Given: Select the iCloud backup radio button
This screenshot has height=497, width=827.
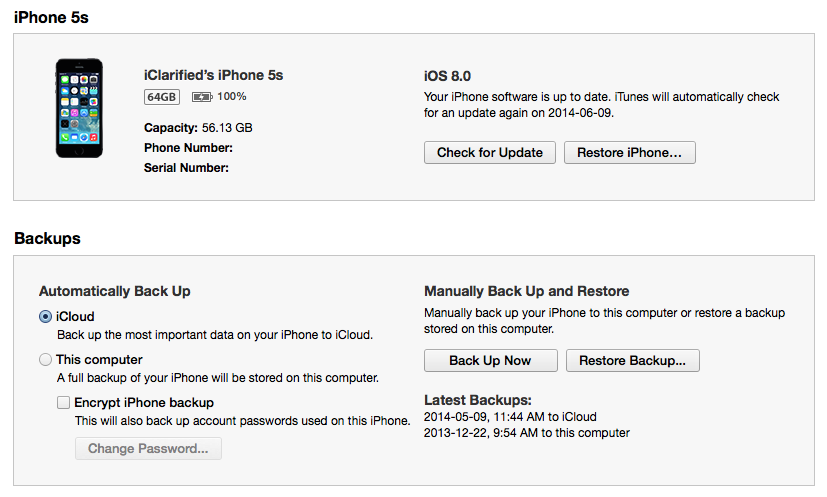Looking at the screenshot, I should [x=45, y=316].
